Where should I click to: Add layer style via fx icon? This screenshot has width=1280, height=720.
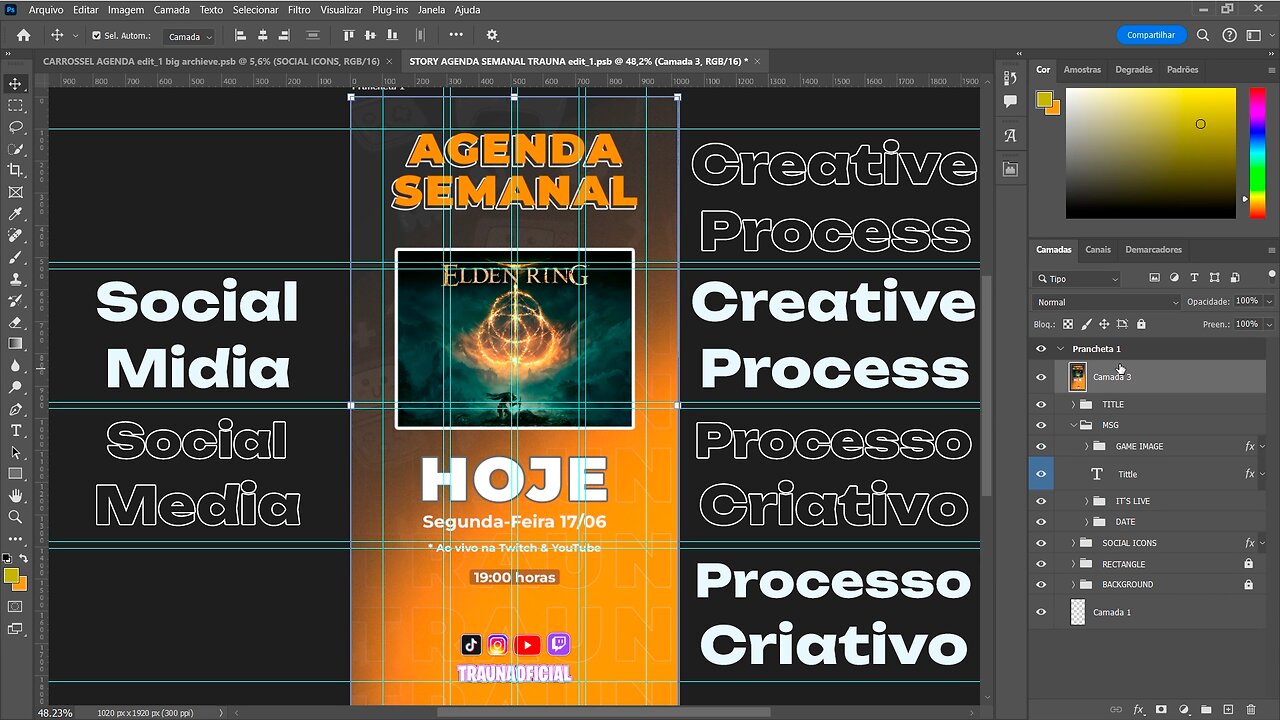coord(1138,709)
